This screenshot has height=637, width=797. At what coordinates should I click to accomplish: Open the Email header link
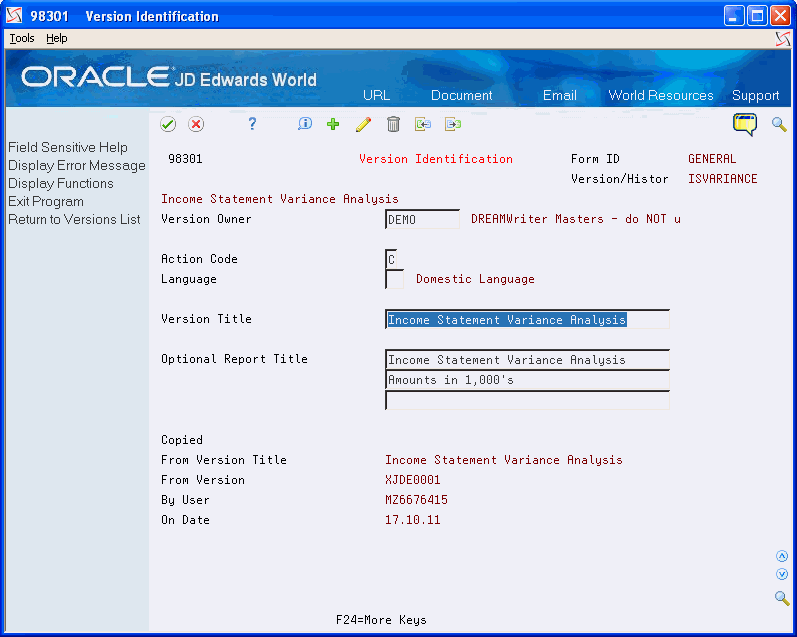tap(560, 96)
